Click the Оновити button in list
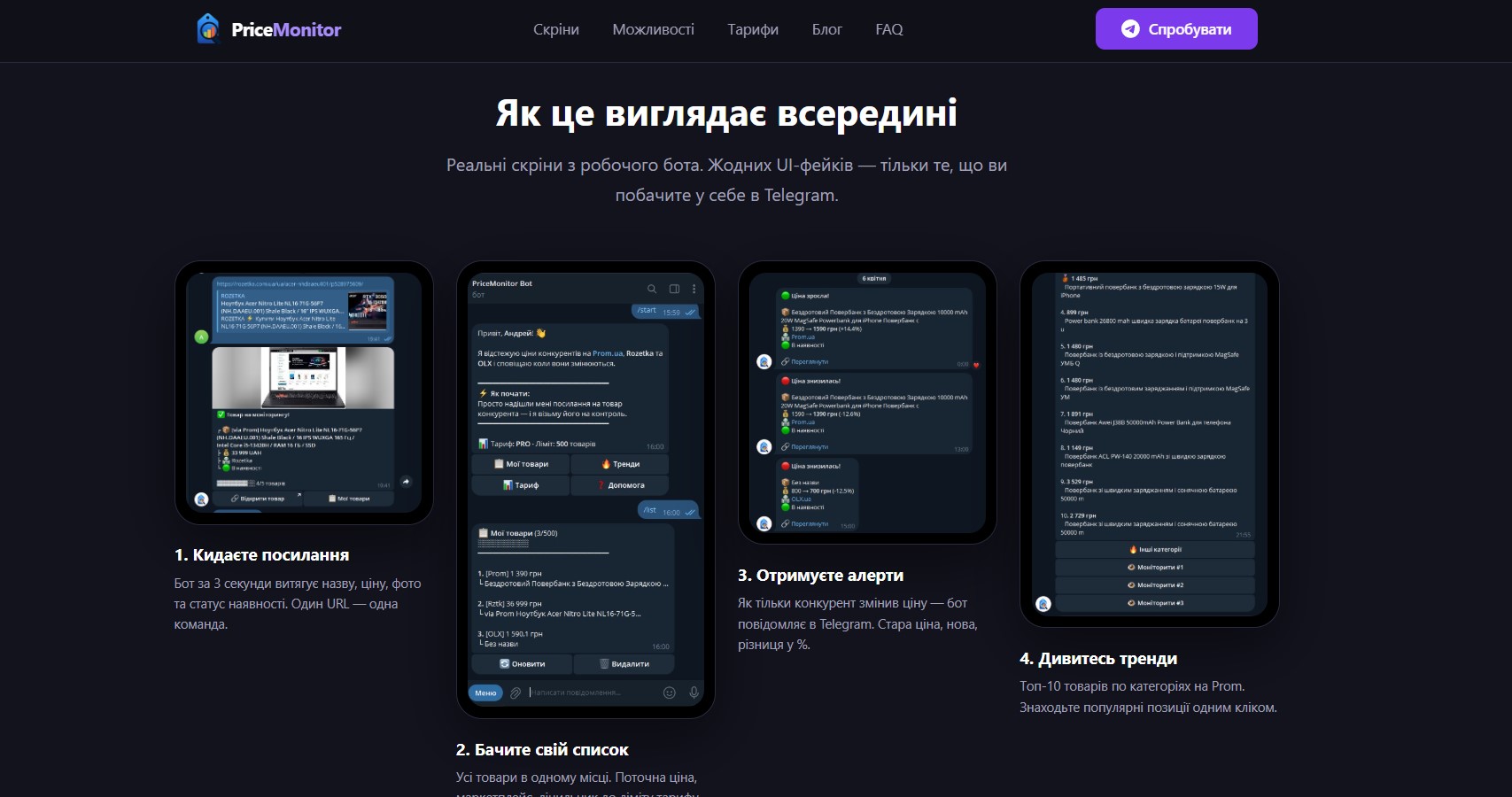The width and height of the screenshot is (1512, 797). [523, 664]
